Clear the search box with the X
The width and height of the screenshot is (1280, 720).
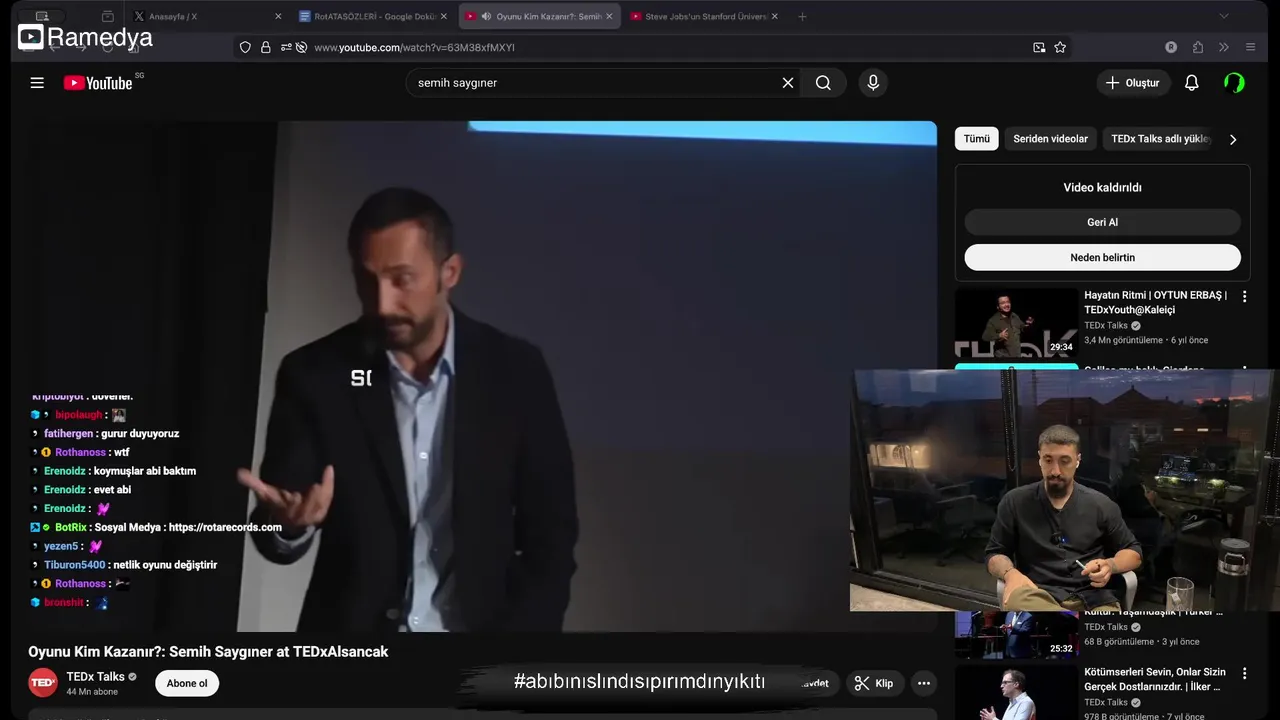(x=788, y=83)
